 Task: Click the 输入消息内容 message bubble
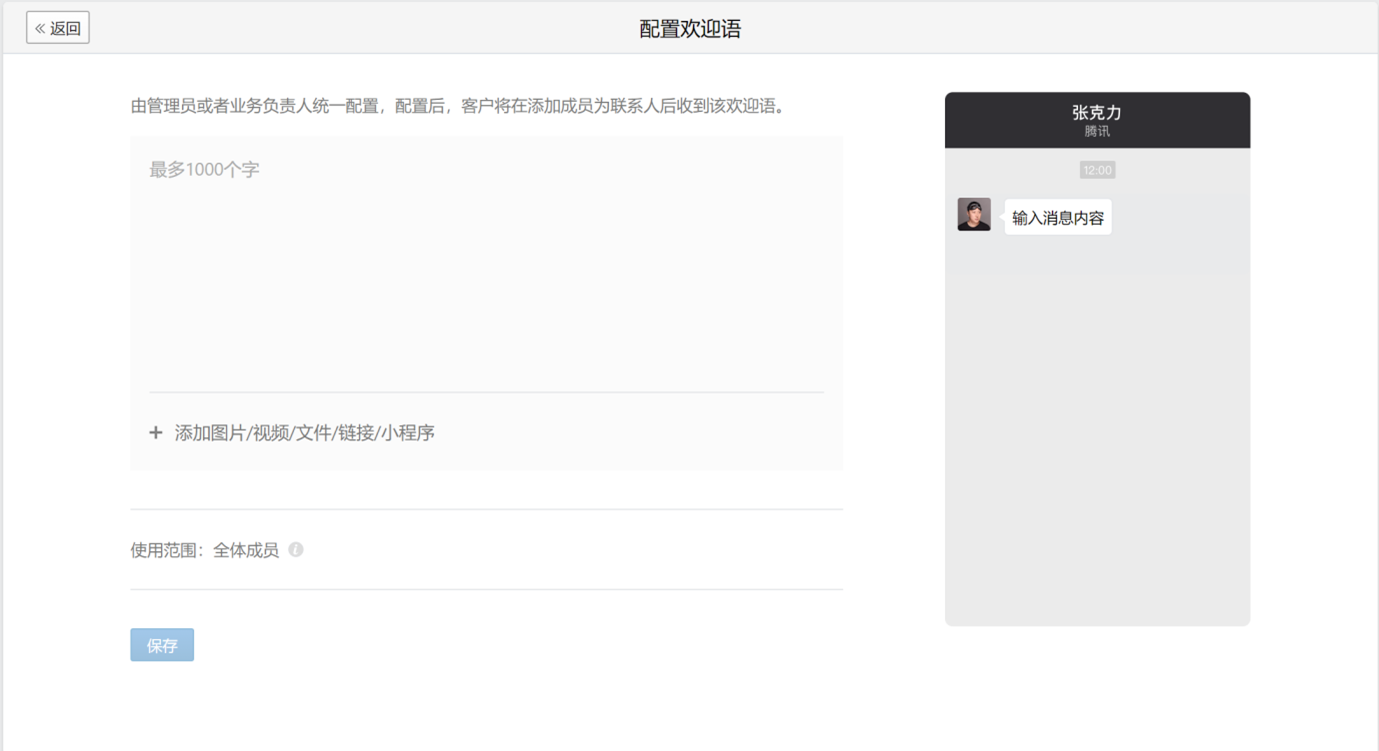click(1058, 217)
